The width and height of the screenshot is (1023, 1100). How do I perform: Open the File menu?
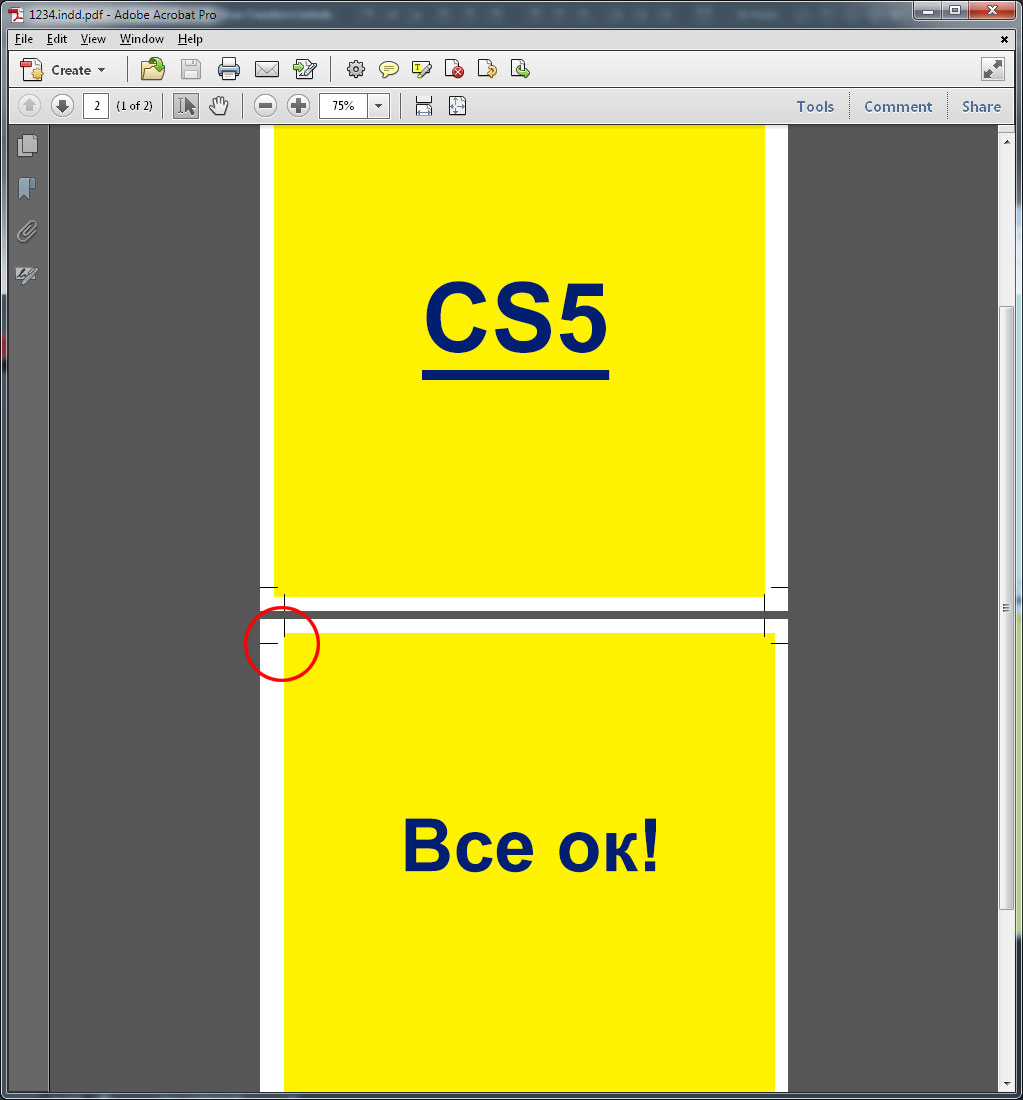(24, 39)
